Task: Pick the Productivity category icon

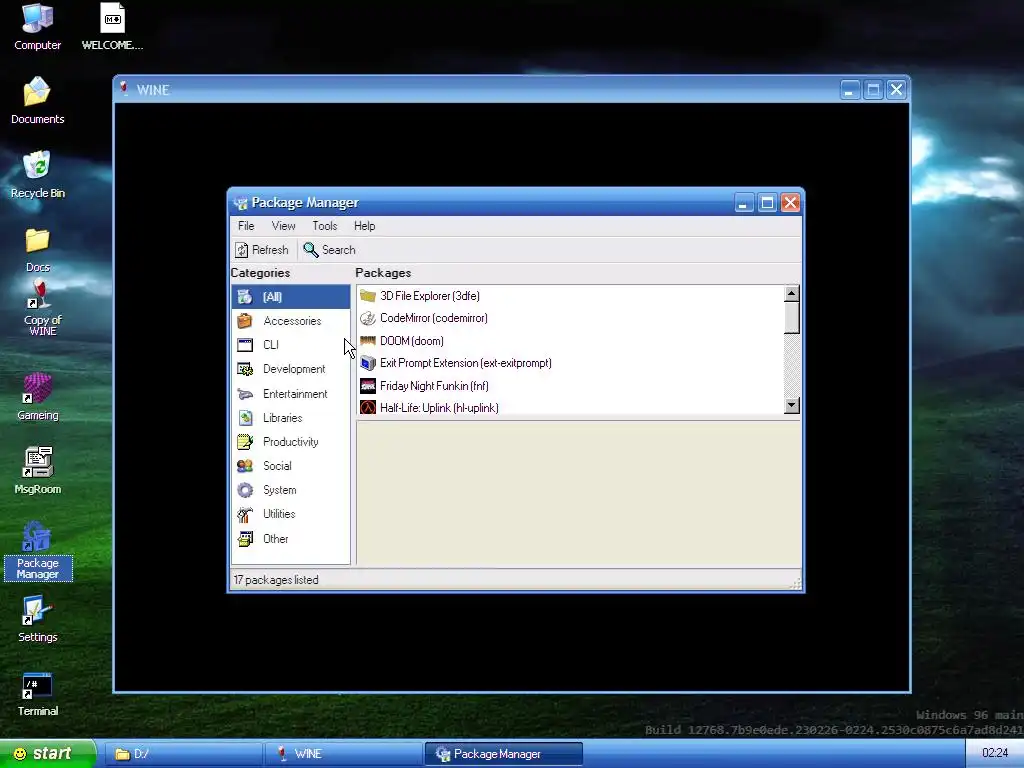Action: [x=245, y=442]
